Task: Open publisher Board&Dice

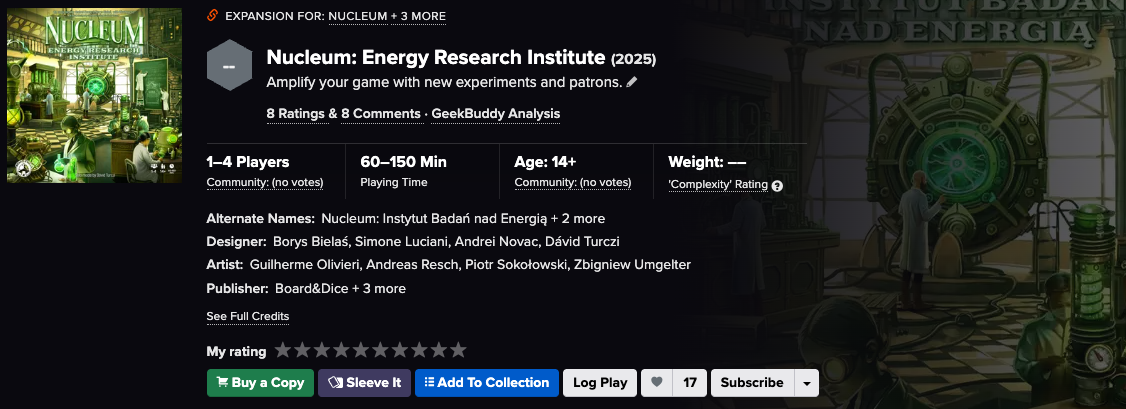Action: (312, 288)
